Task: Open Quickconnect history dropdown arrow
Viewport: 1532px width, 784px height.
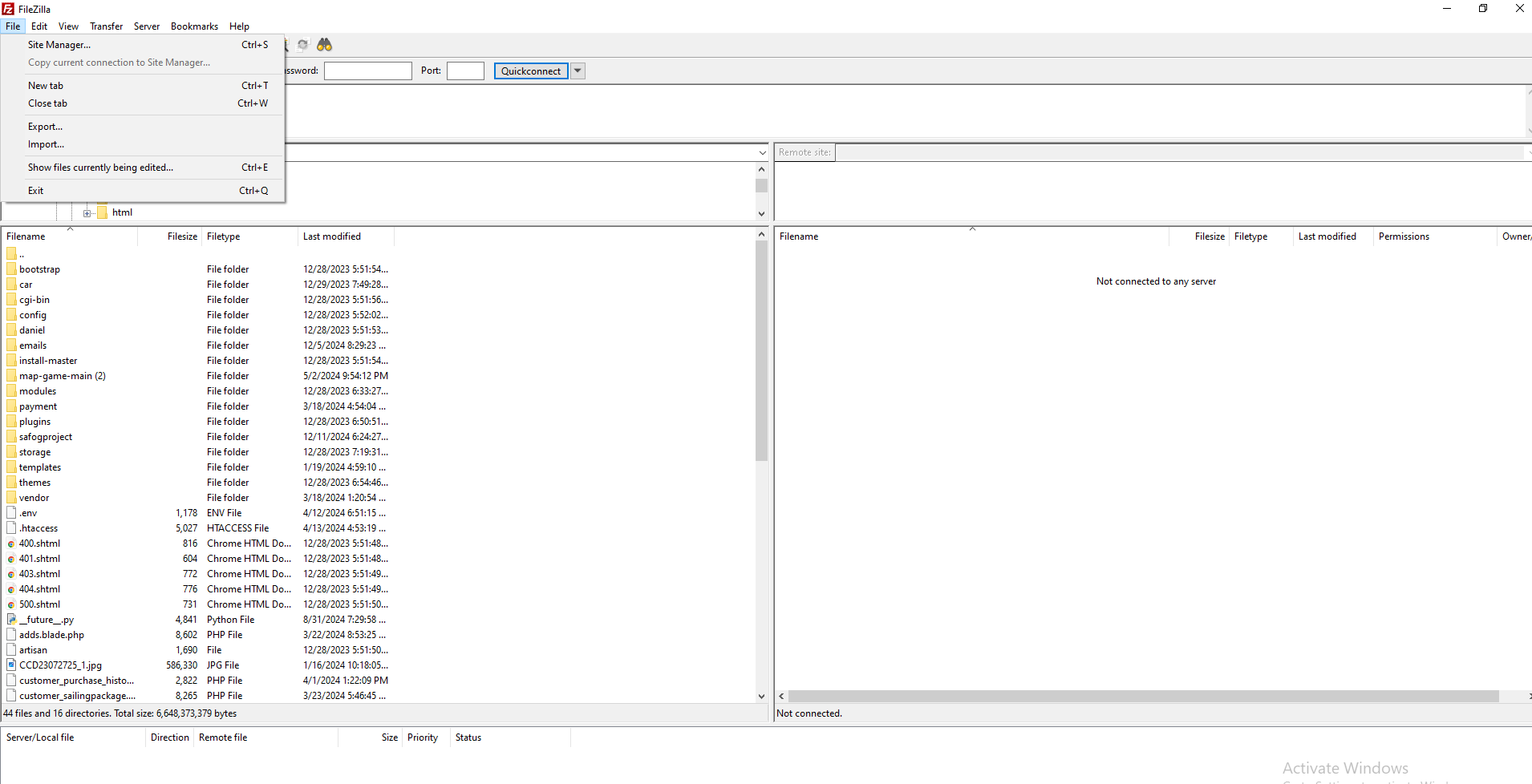Action: [578, 71]
